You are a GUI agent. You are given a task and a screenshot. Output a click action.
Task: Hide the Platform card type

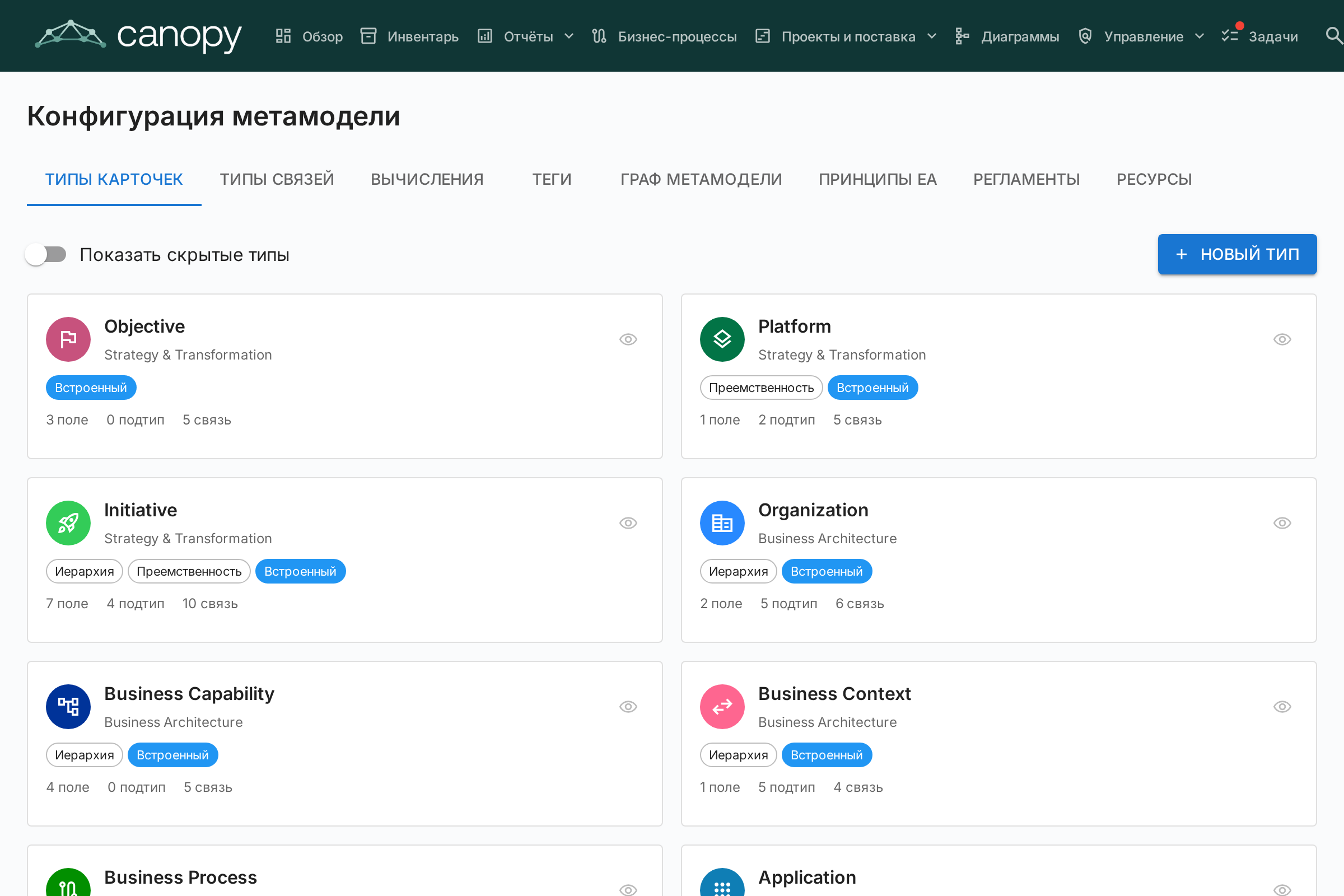click(1282, 339)
